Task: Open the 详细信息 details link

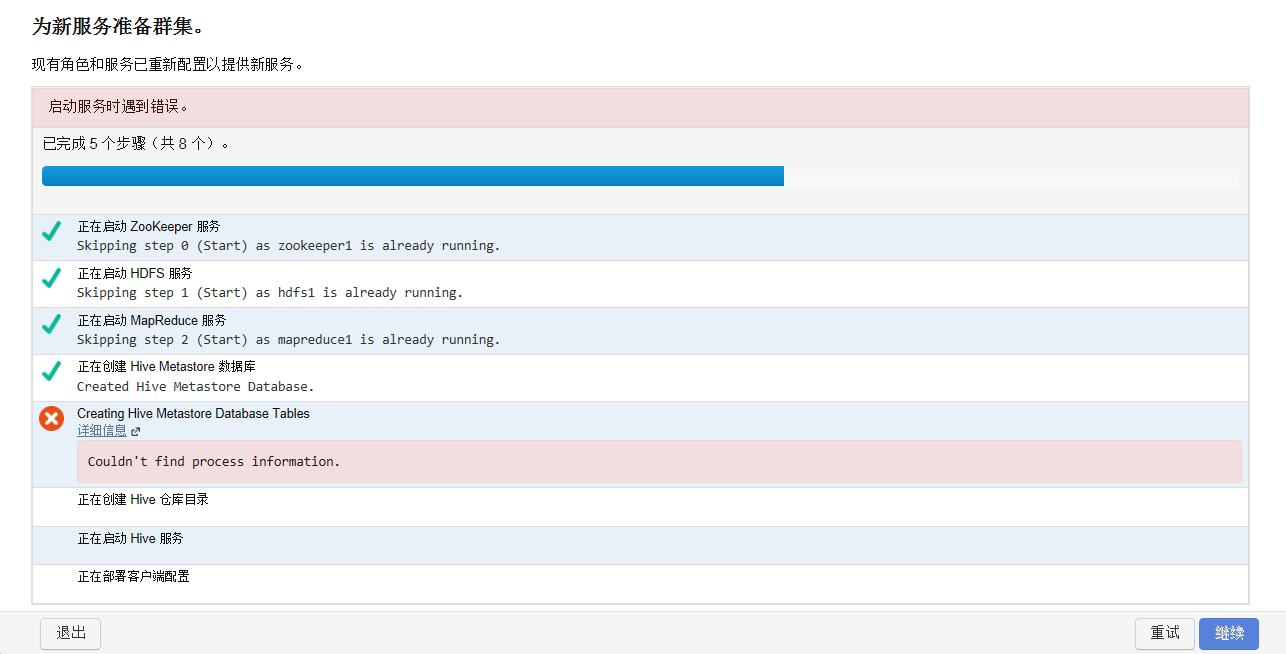Action: 102,431
